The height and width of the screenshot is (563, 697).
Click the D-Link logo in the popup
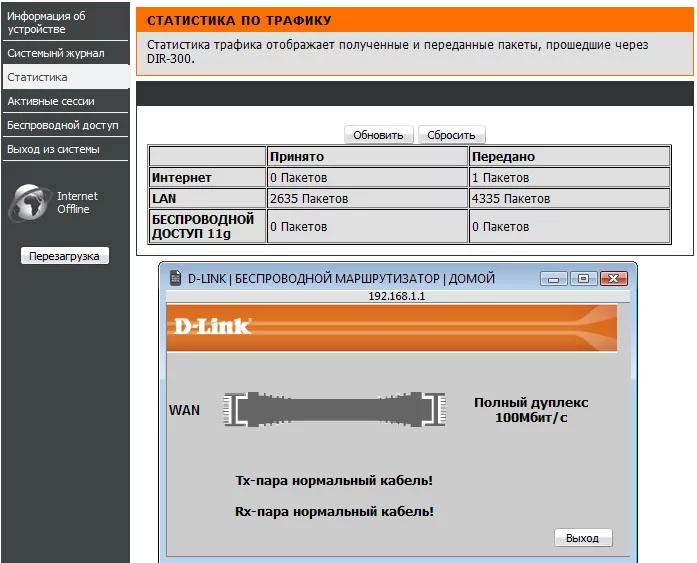pos(212,326)
